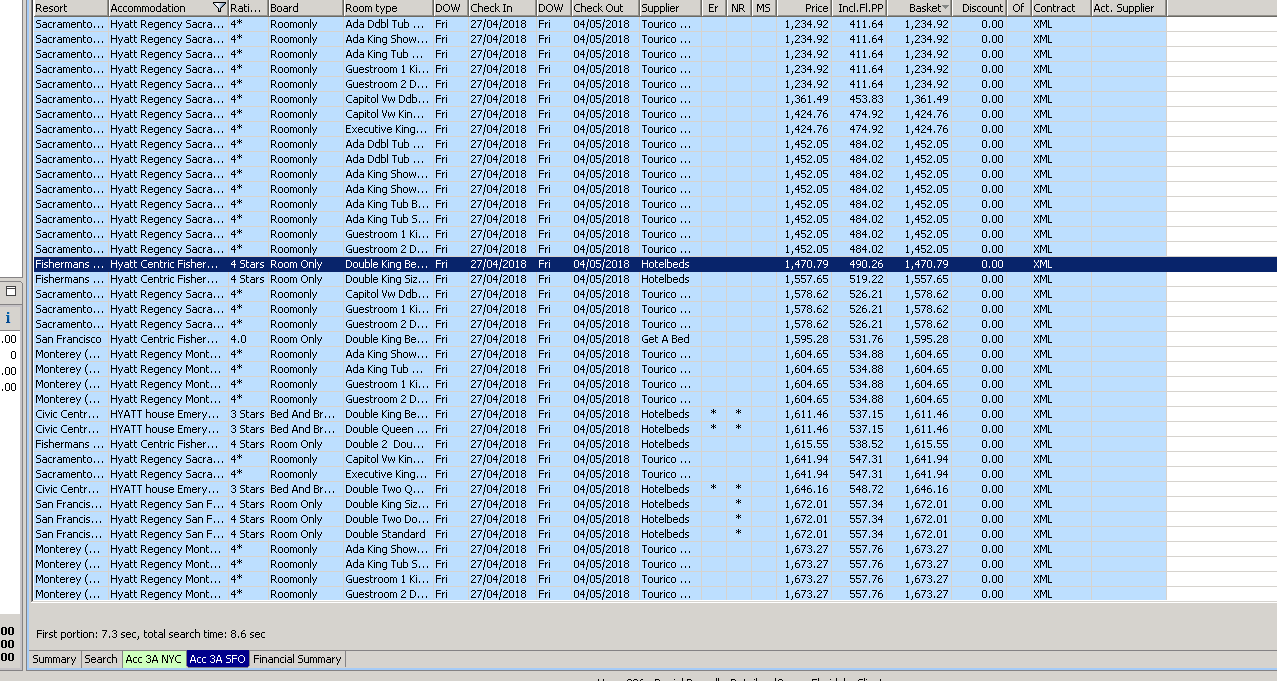Switch to the Summary tab
Screen dimensions: 1277x681
pos(54,659)
